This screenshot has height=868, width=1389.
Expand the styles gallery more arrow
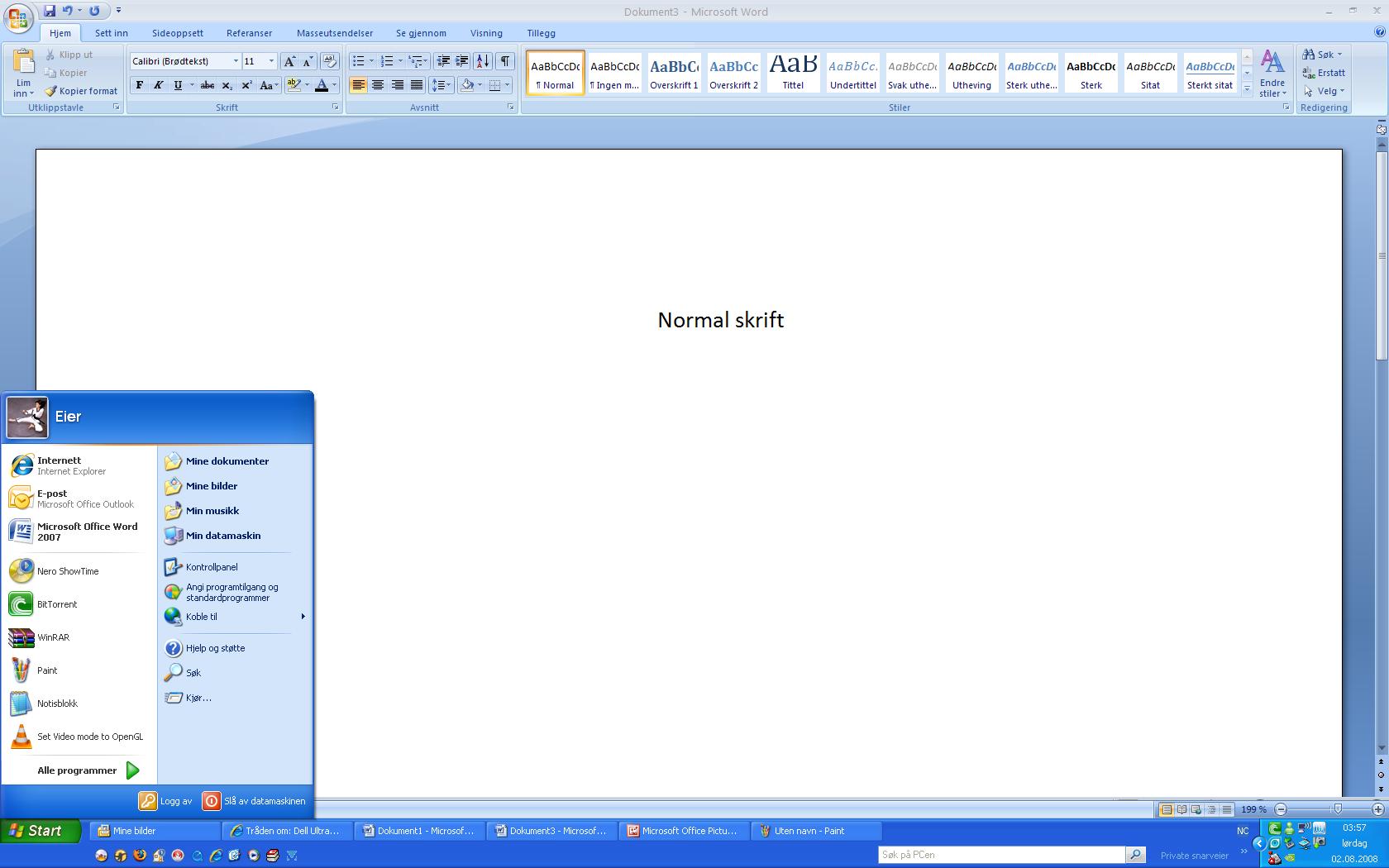(x=1247, y=88)
